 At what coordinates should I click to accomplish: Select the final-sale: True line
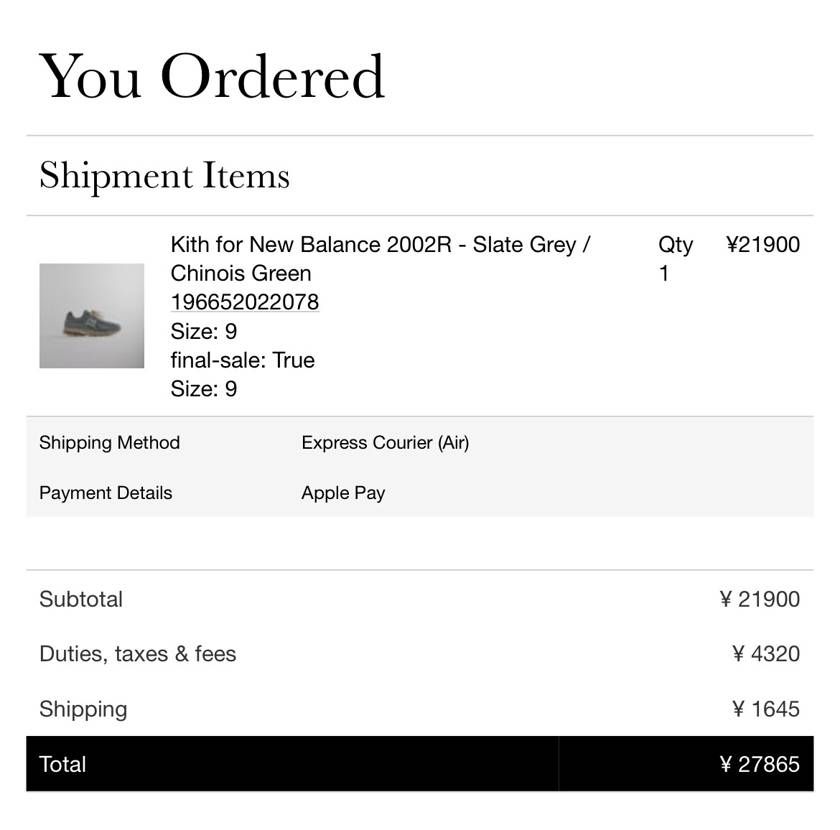pyautogui.click(x=243, y=360)
